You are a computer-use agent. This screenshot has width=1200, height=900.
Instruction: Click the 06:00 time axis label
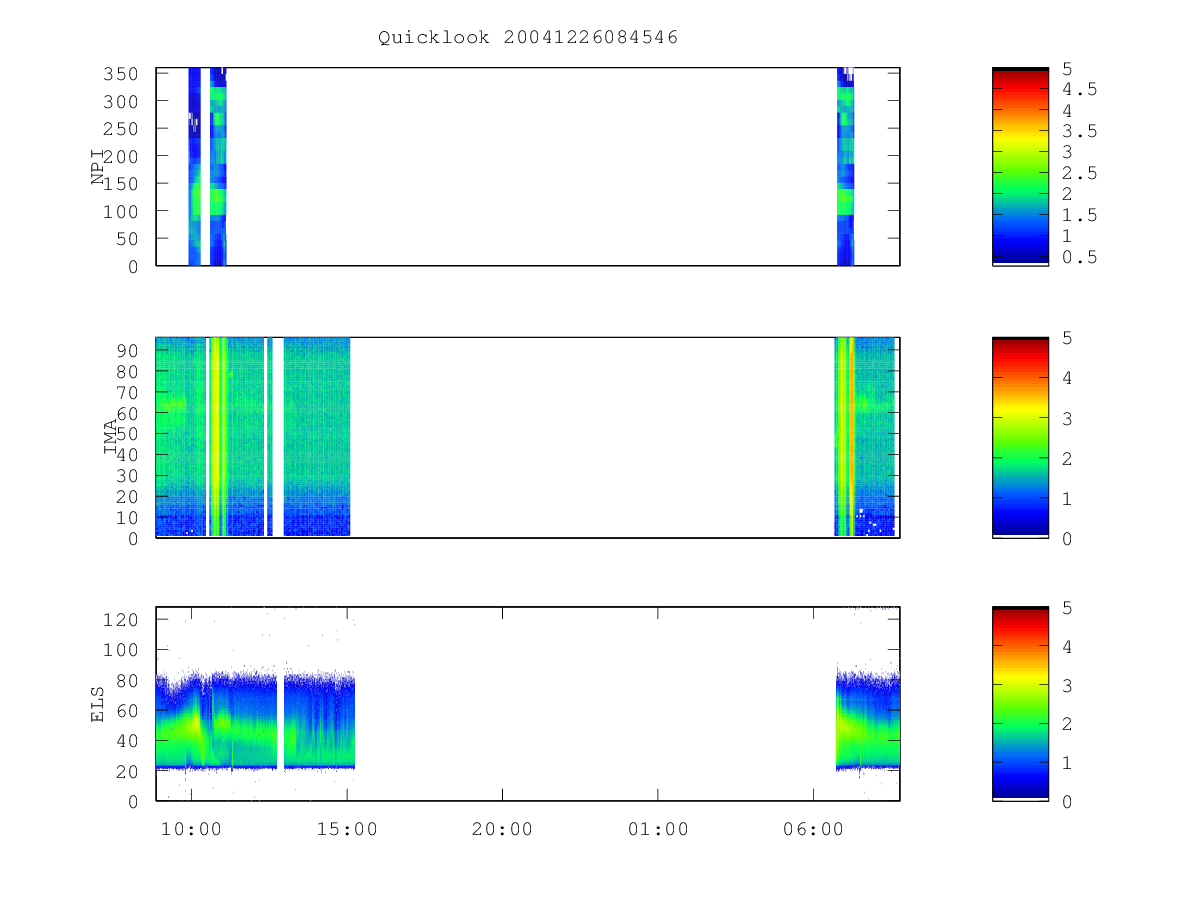click(813, 829)
